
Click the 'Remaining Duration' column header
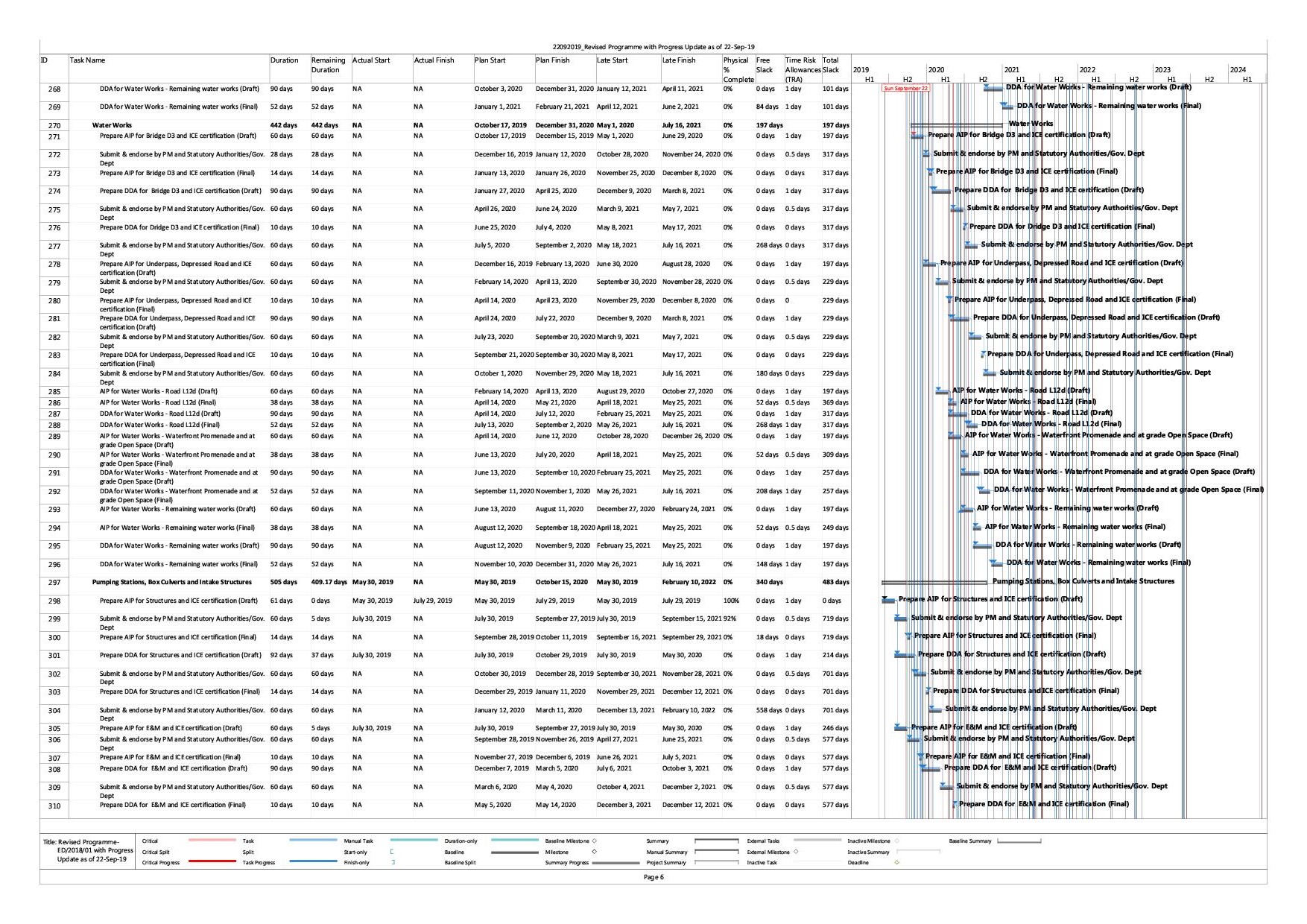click(329, 65)
